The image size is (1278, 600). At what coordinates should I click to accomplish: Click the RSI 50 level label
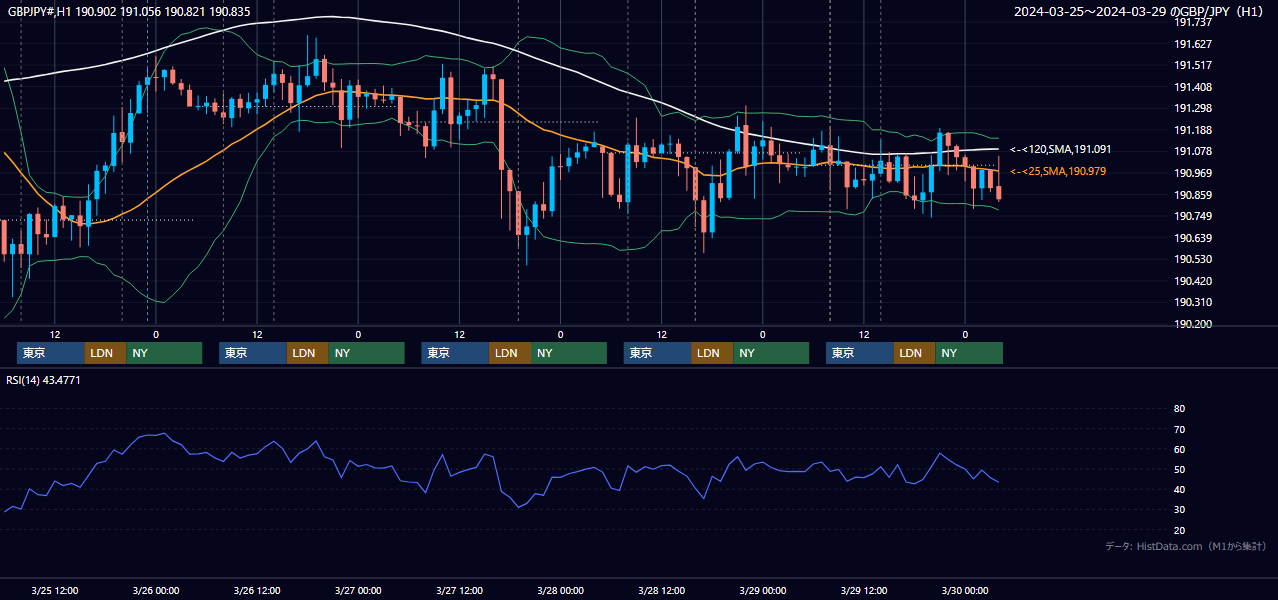(x=1179, y=469)
